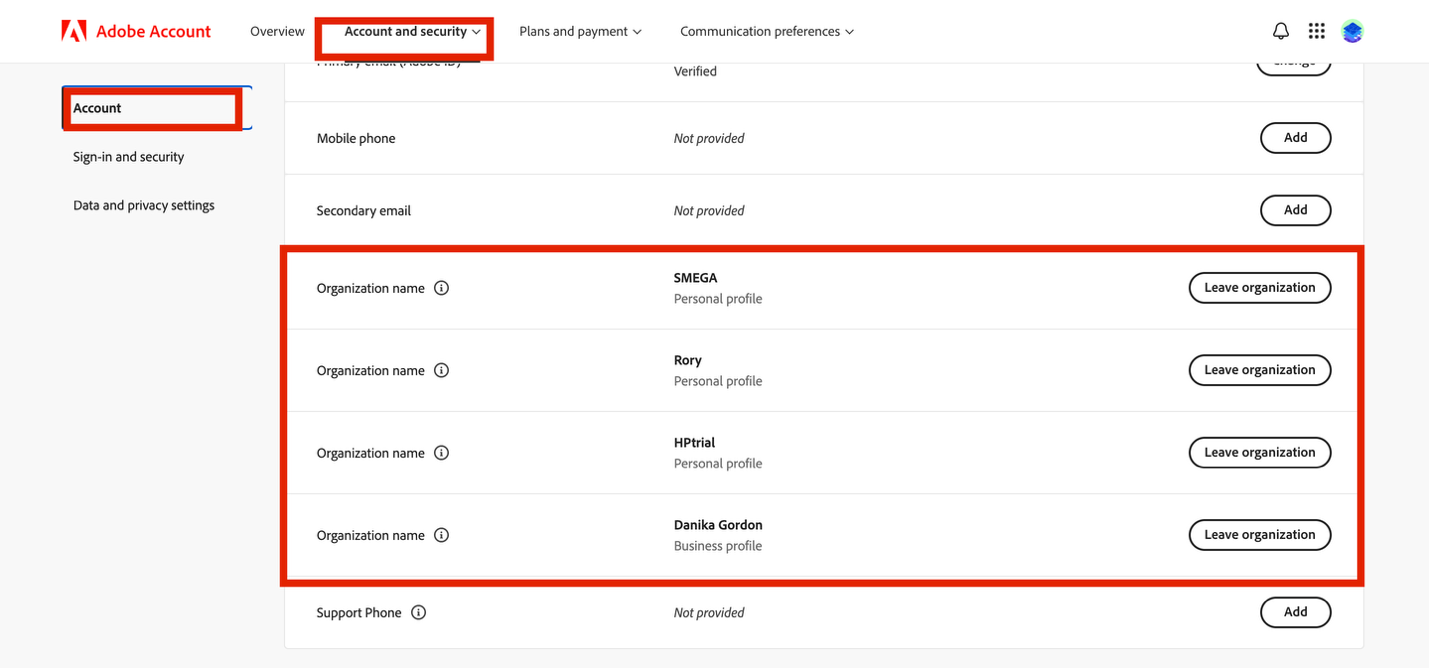Click the Support Phone label

tap(359, 613)
